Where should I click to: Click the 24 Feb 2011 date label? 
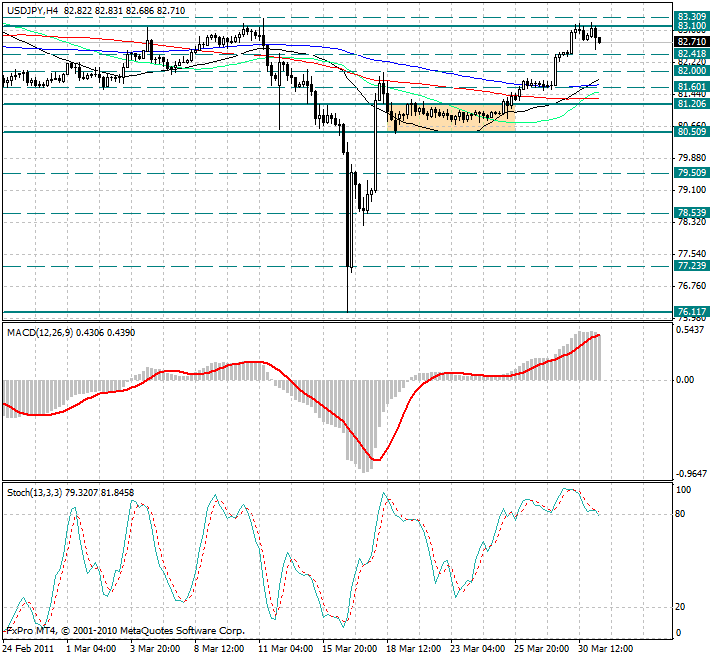pos(29,649)
